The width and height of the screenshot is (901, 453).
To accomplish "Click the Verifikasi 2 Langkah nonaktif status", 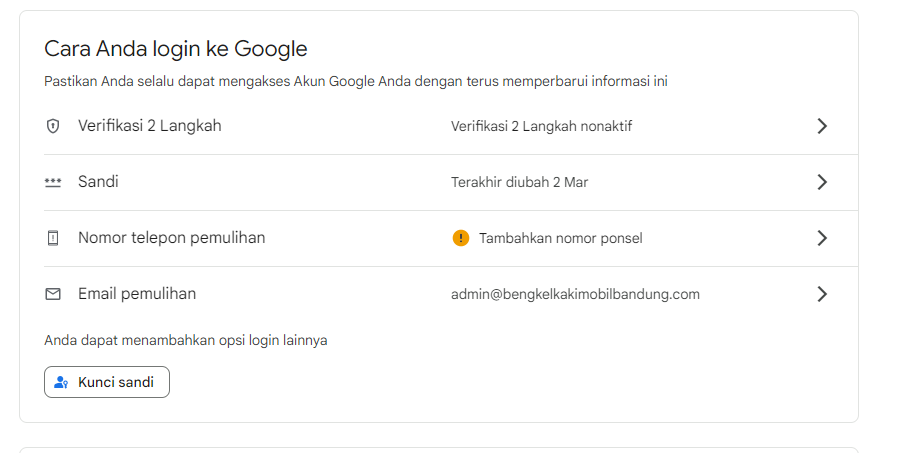I will pos(541,126).
